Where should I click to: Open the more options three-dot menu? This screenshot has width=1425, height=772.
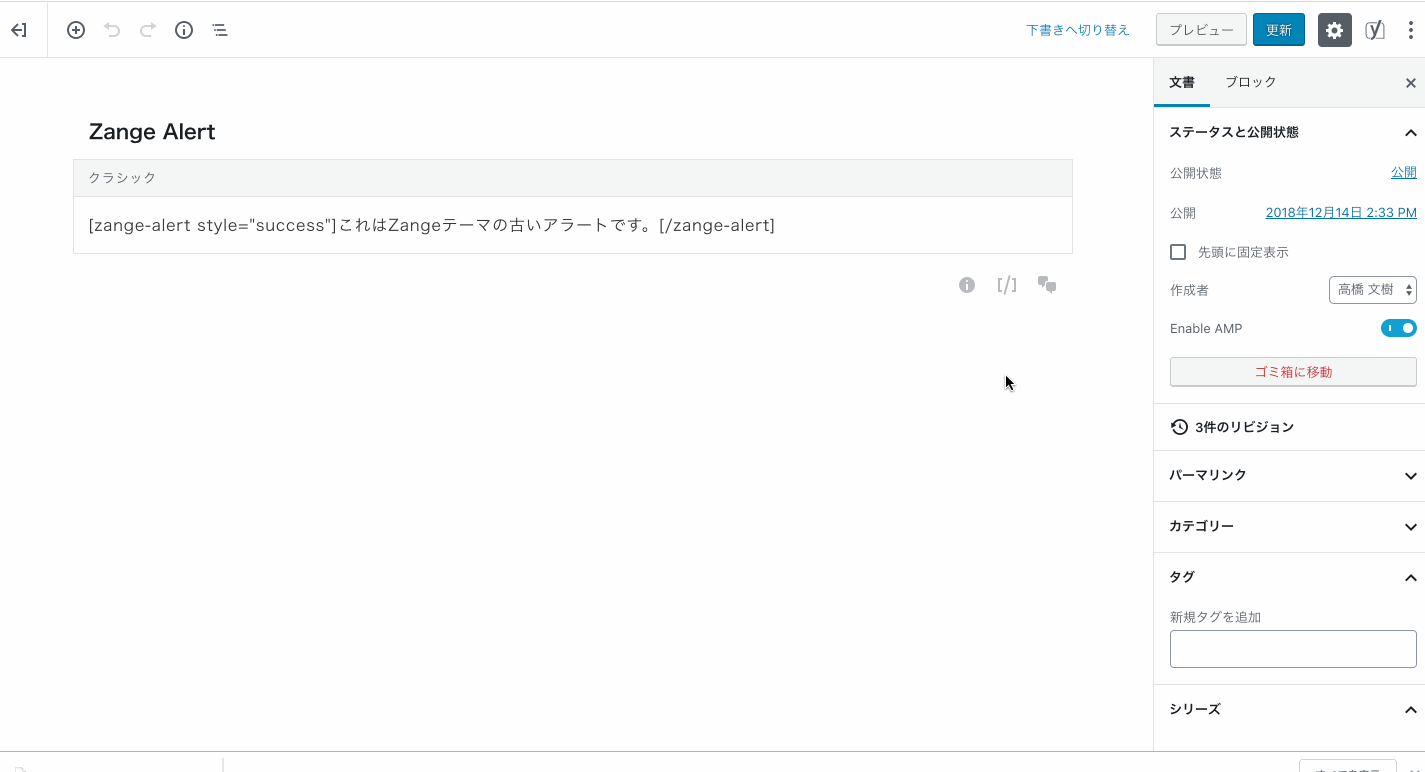1411,30
